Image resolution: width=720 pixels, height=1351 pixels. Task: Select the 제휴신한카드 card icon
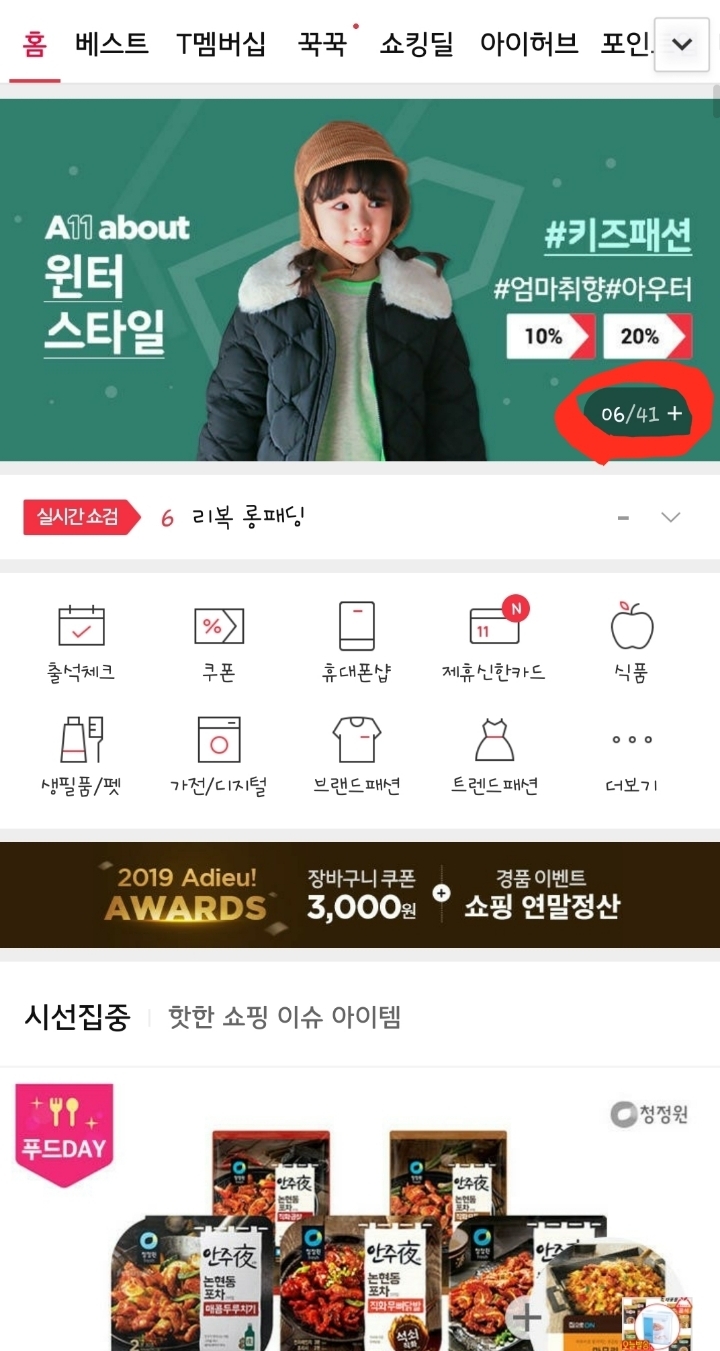tap(495, 623)
